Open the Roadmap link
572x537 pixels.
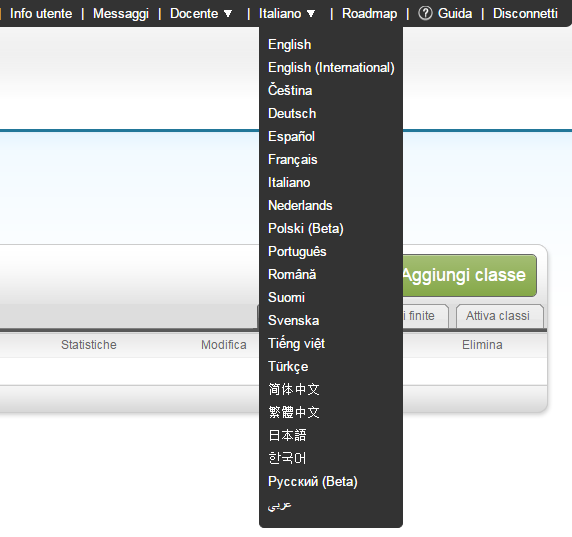point(369,14)
